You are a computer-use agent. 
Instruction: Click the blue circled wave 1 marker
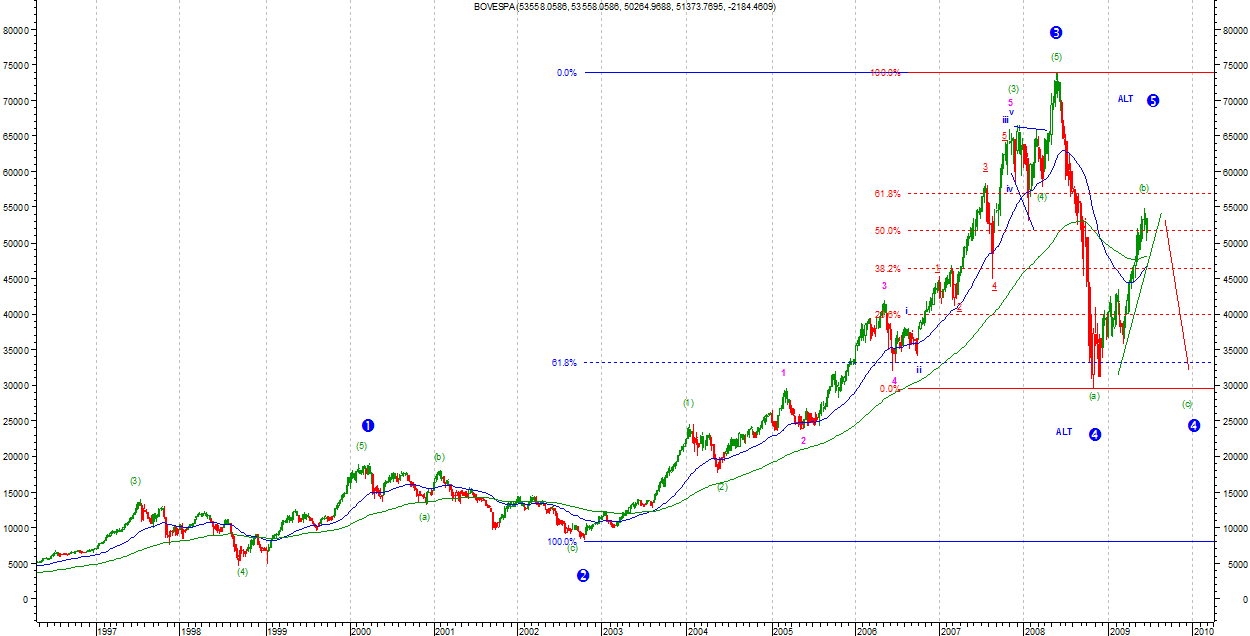coord(367,426)
